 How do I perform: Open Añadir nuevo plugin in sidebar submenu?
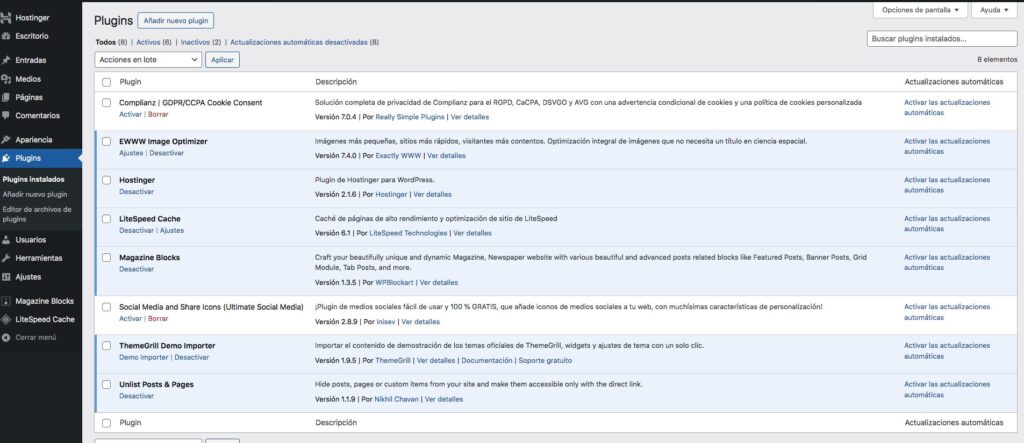click(x=35, y=195)
